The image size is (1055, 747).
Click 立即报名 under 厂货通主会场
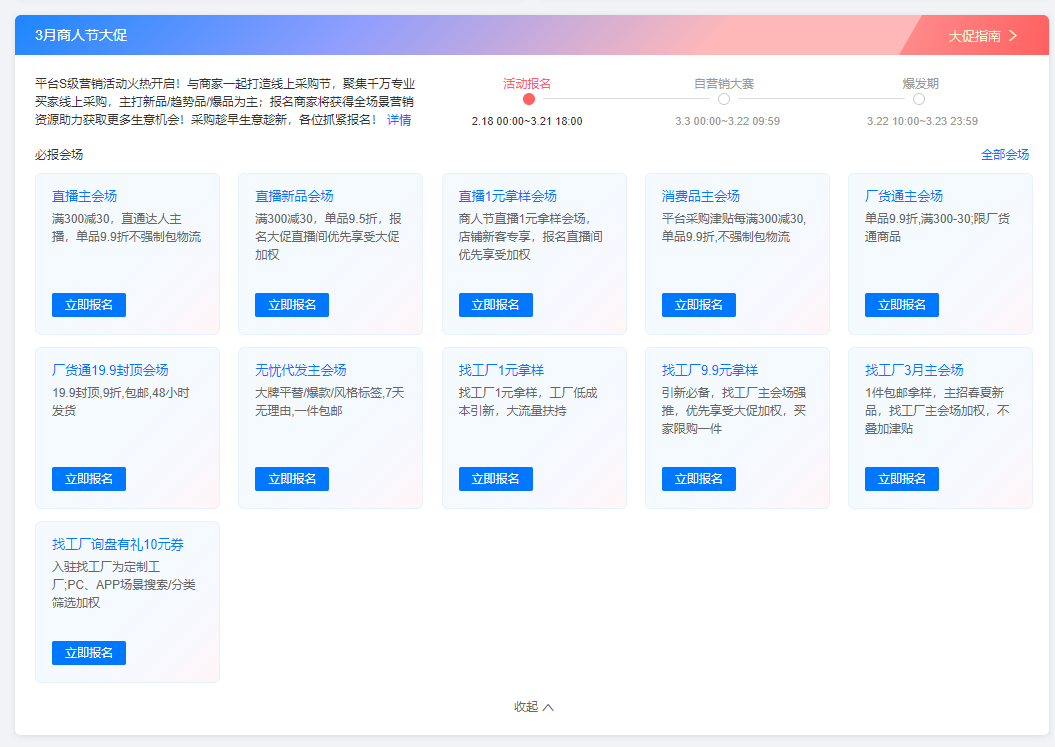tap(901, 304)
